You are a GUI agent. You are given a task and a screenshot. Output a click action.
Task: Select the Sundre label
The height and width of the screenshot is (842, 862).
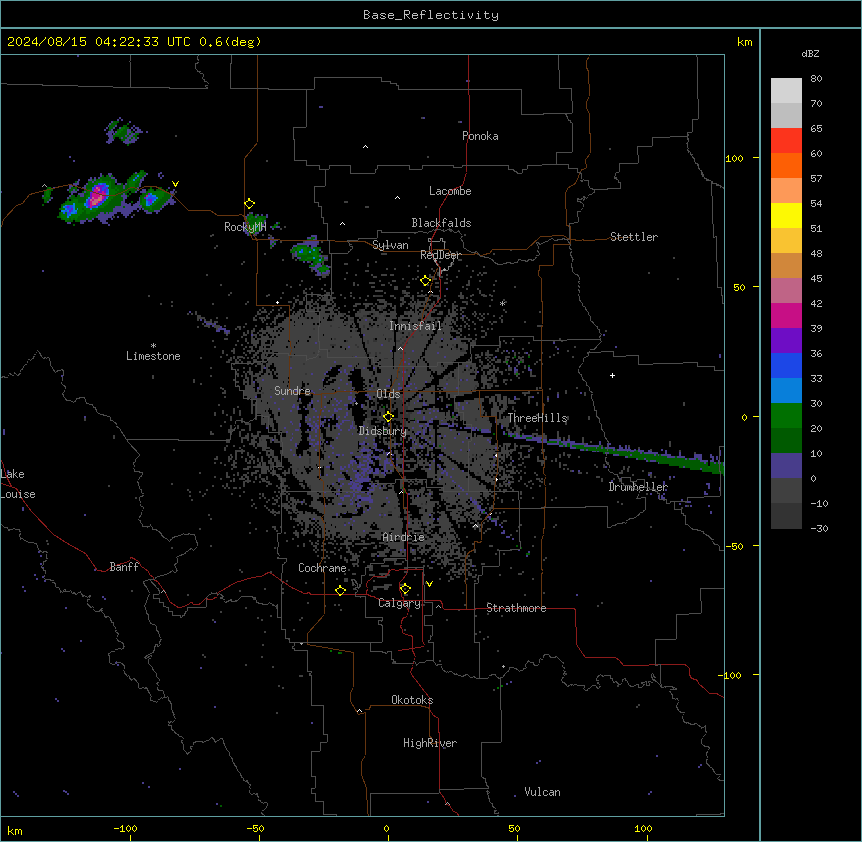(292, 391)
